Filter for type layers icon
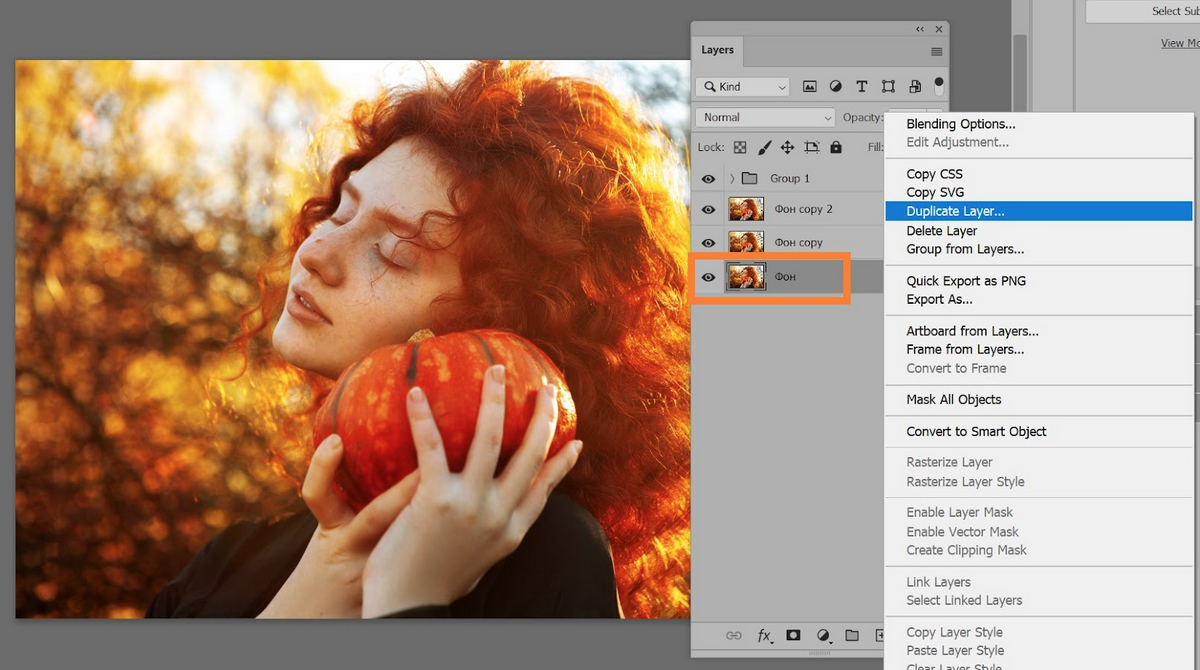1200x670 pixels. click(862, 87)
